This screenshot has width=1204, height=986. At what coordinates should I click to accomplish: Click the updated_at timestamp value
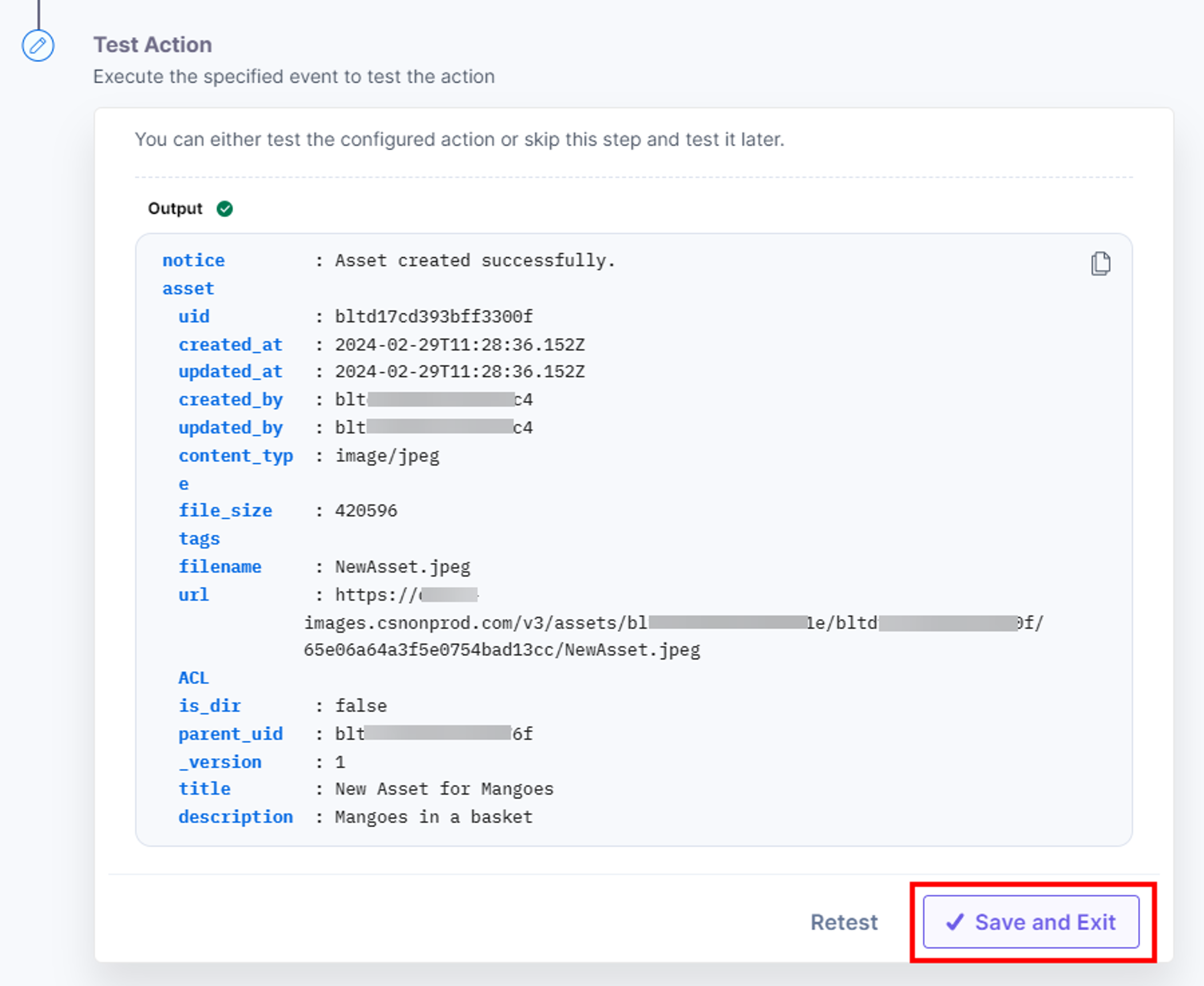pos(459,371)
